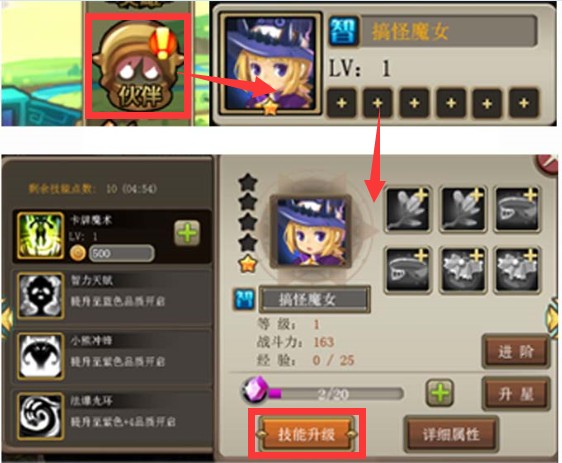Upgrade 卡牌魔术 skill with green plus
Image resolution: width=562 pixels, height=463 pixels.
click(187, 233)
